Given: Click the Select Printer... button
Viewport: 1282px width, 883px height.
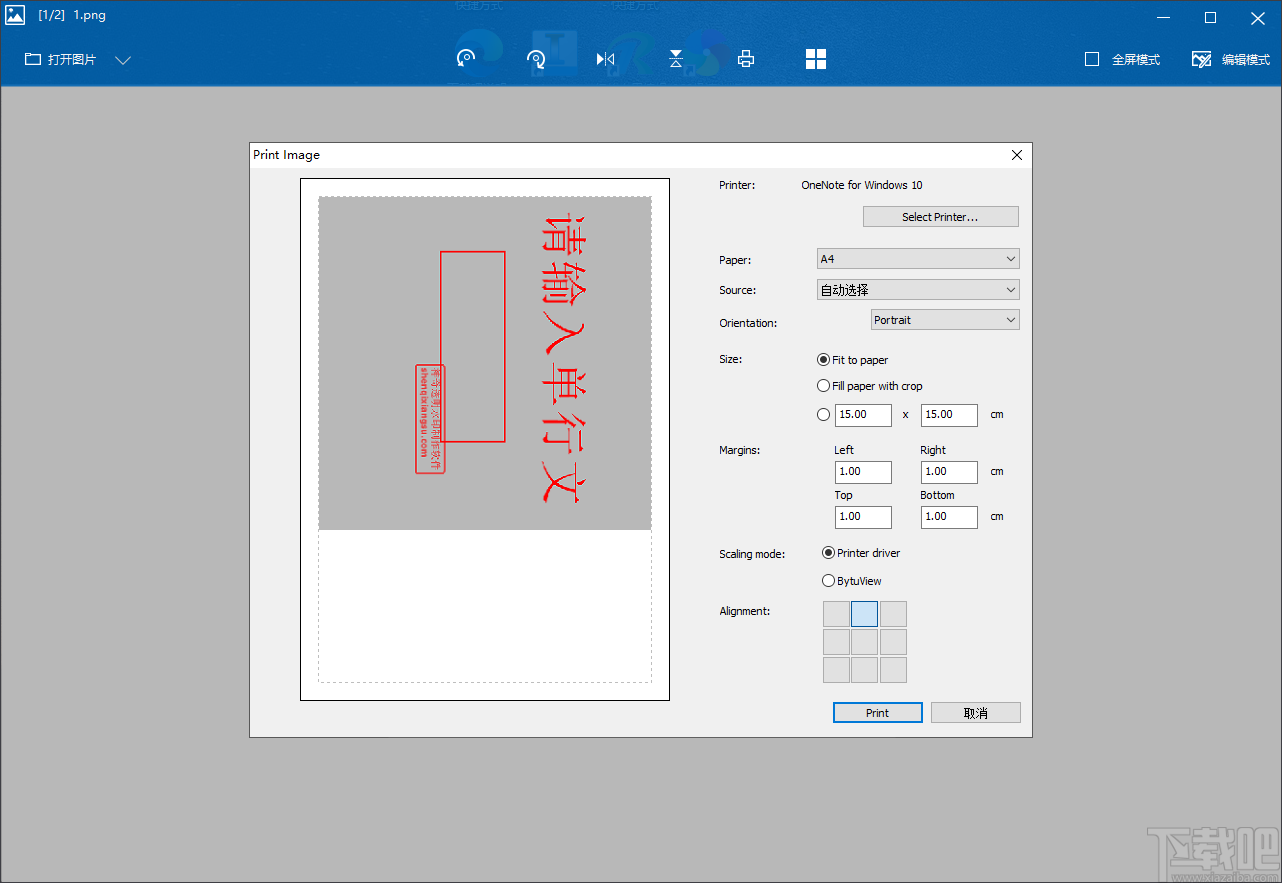Looking at the screenshot, I should [x=940, y=217].
